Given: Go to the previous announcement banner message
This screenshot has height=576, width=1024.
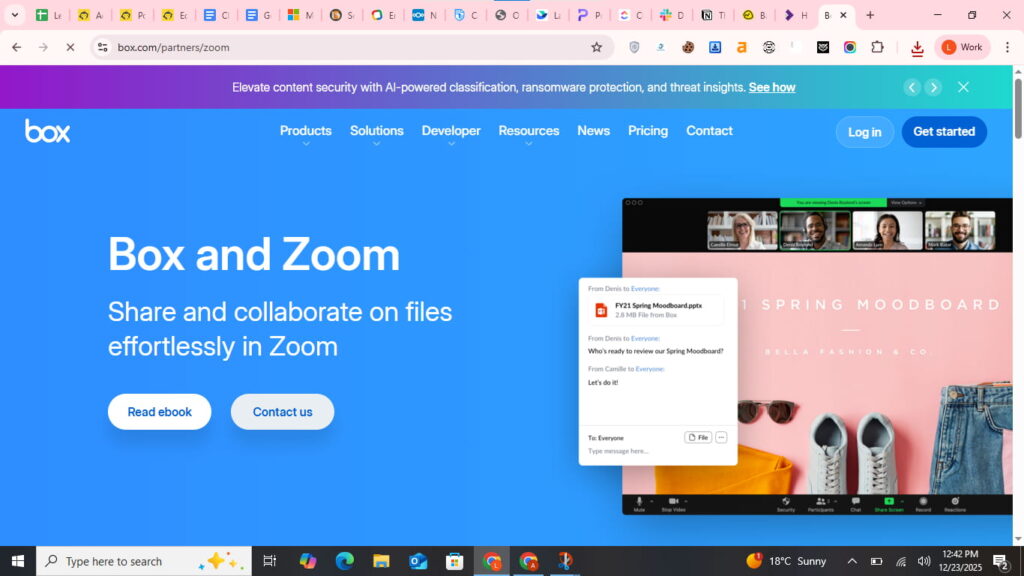Looking at the screenshot, I should coord(911,87).
